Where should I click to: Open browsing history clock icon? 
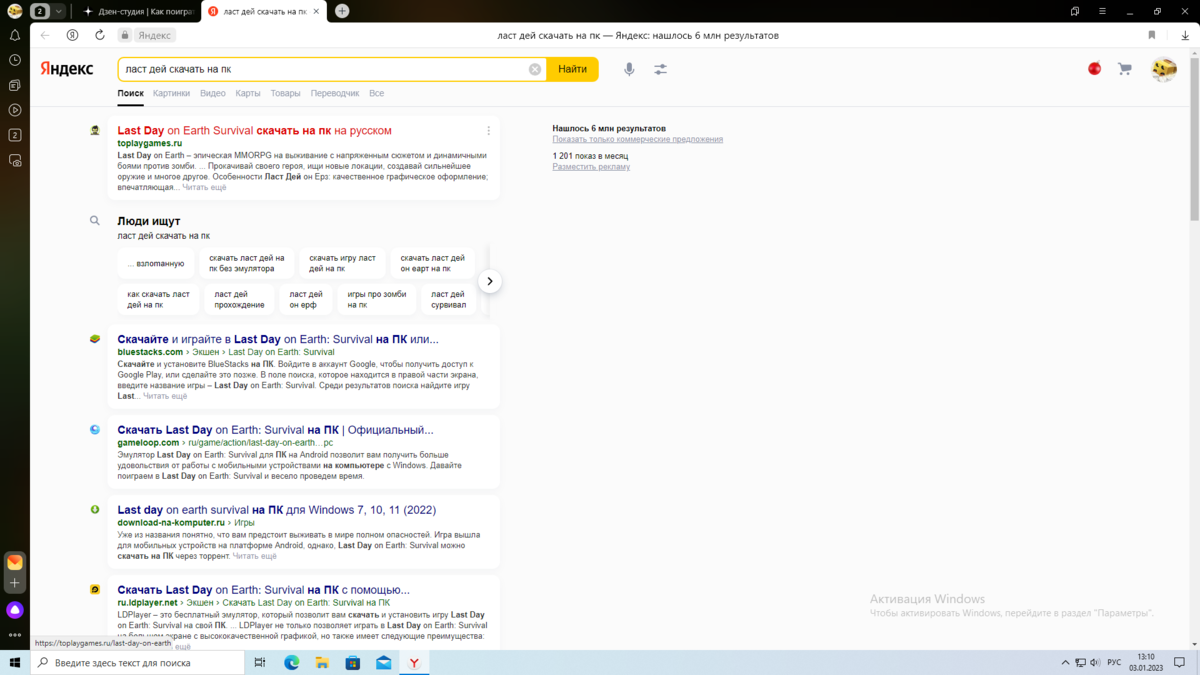pos(15,60)
